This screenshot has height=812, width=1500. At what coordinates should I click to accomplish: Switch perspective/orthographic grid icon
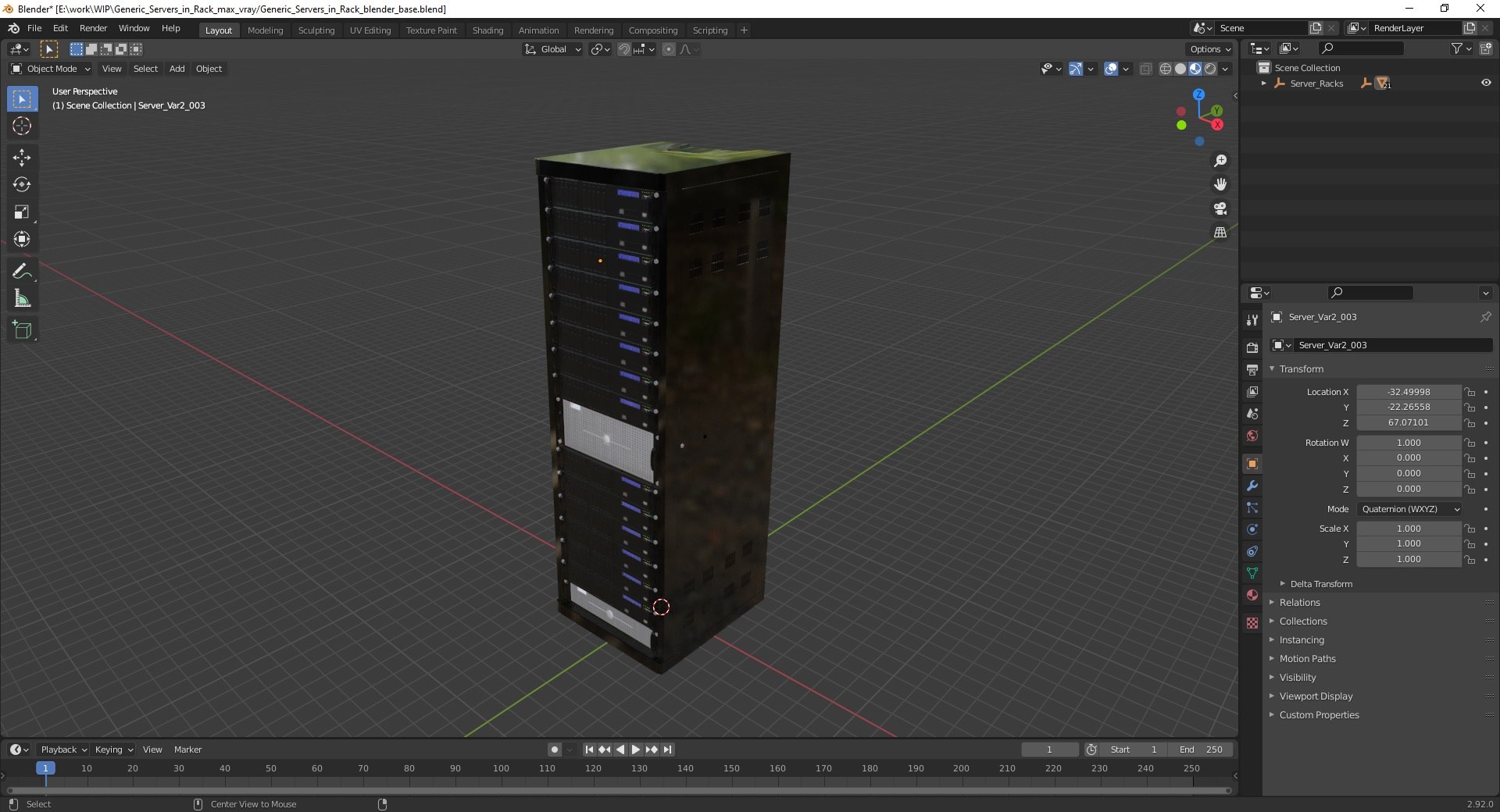(x=1220, y=233)
